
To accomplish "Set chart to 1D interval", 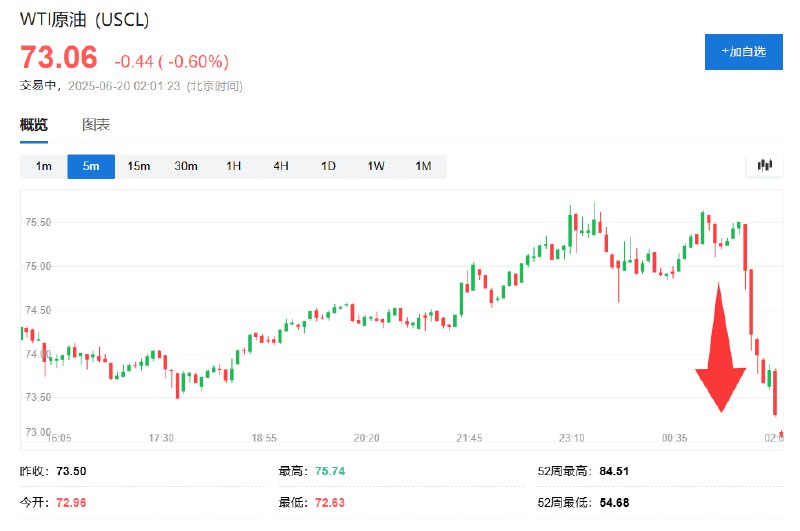I will click(328, 166).
